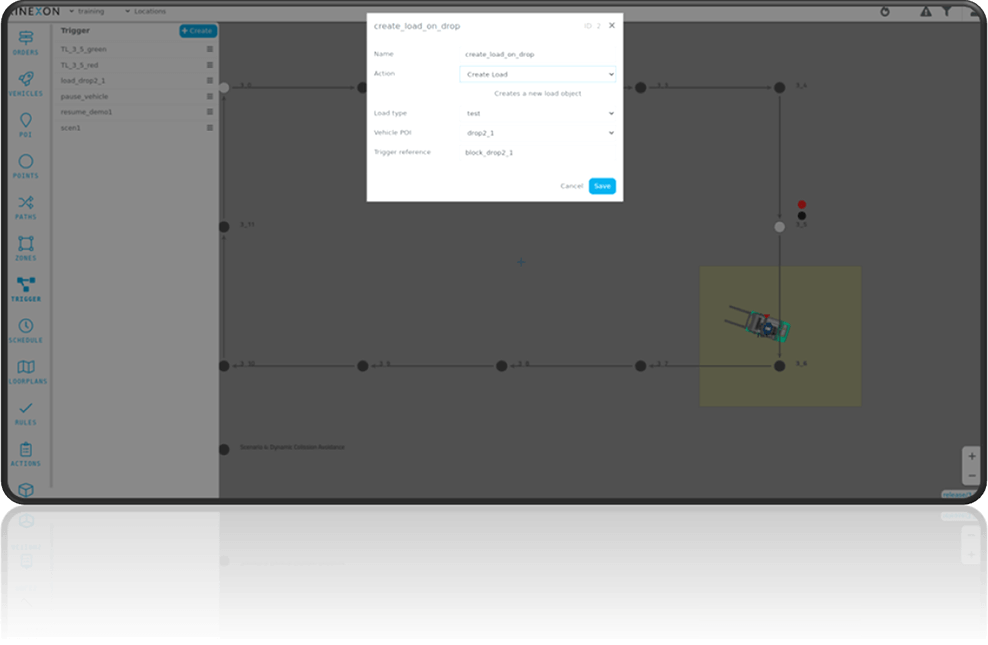Open the Actions section

[26, 453]
